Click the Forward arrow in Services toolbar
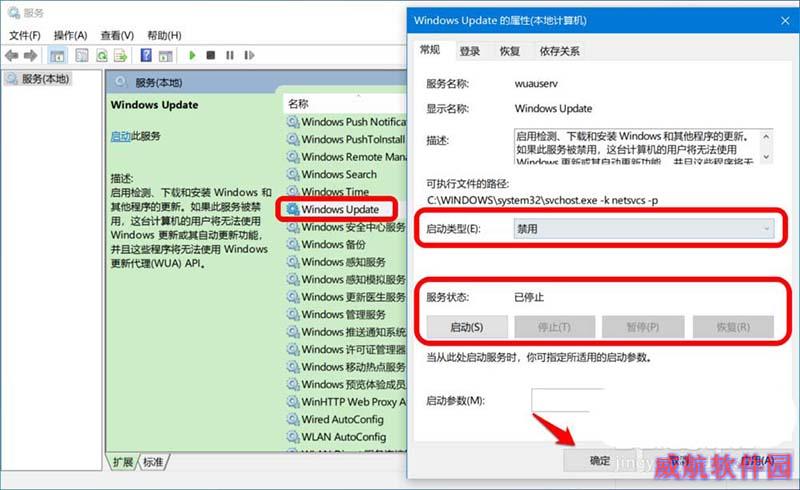This screenshot has width=800, height=490. point(30,55)
